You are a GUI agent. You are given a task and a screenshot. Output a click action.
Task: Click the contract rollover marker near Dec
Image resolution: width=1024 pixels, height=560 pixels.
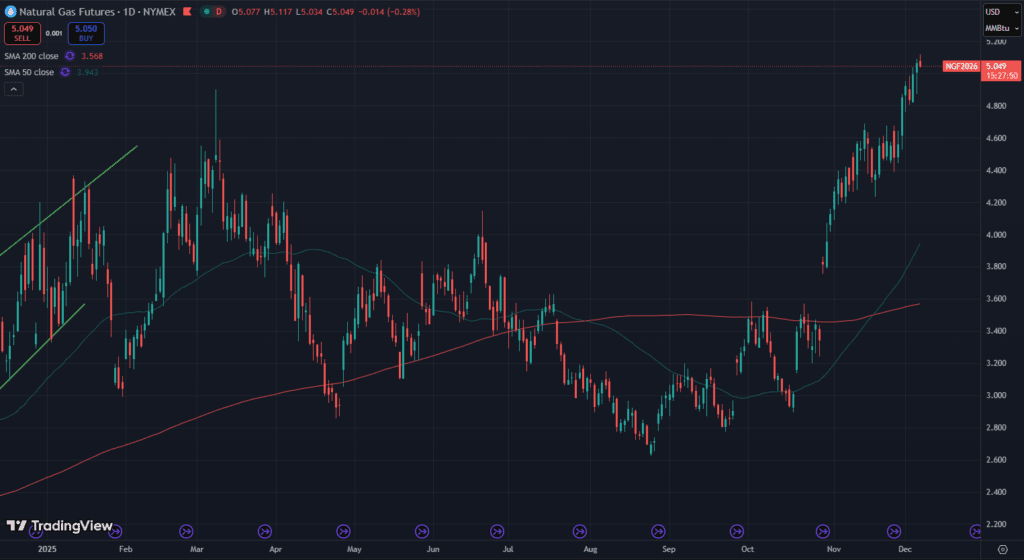point(893,531)
